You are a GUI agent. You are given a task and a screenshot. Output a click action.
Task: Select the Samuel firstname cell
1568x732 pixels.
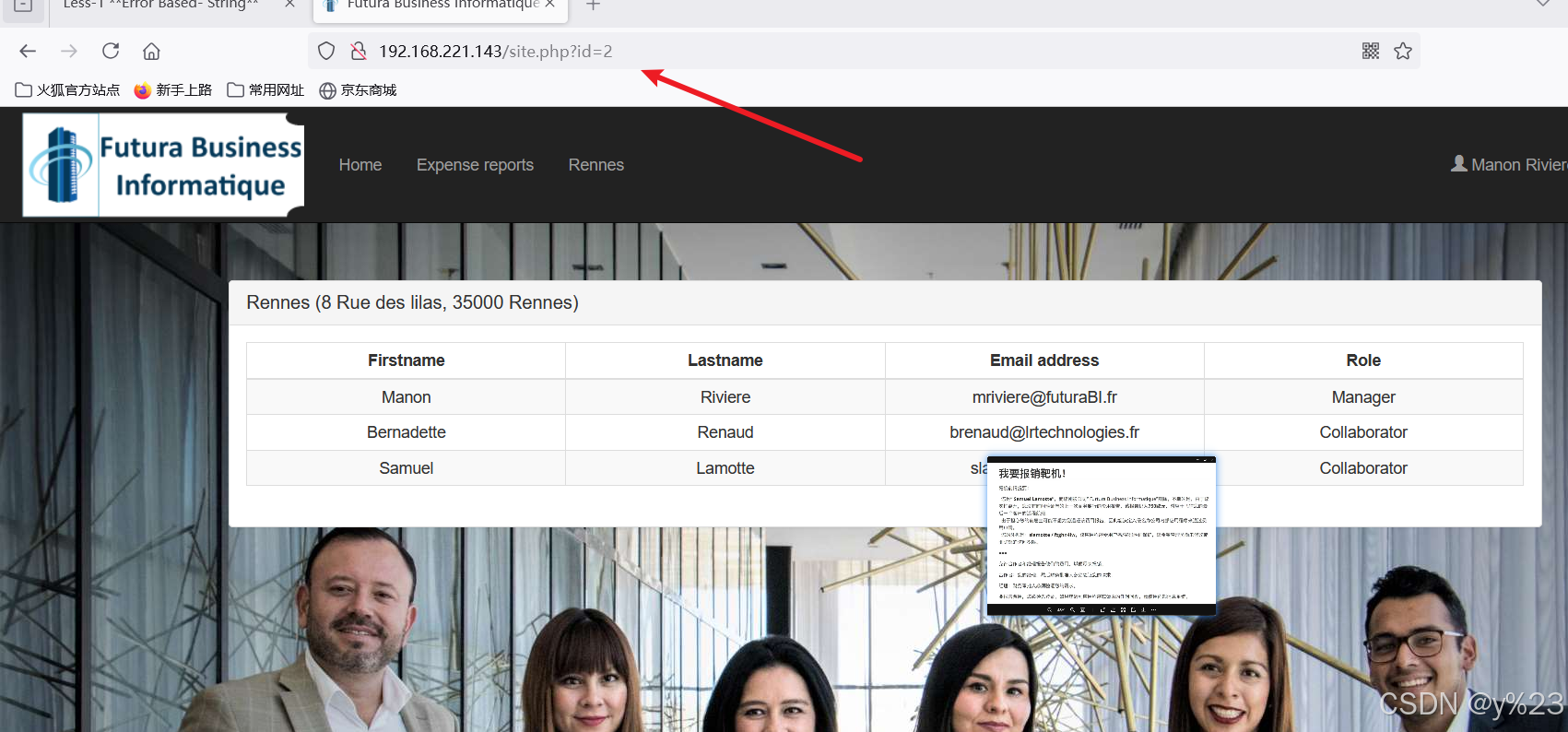point(407,468)
